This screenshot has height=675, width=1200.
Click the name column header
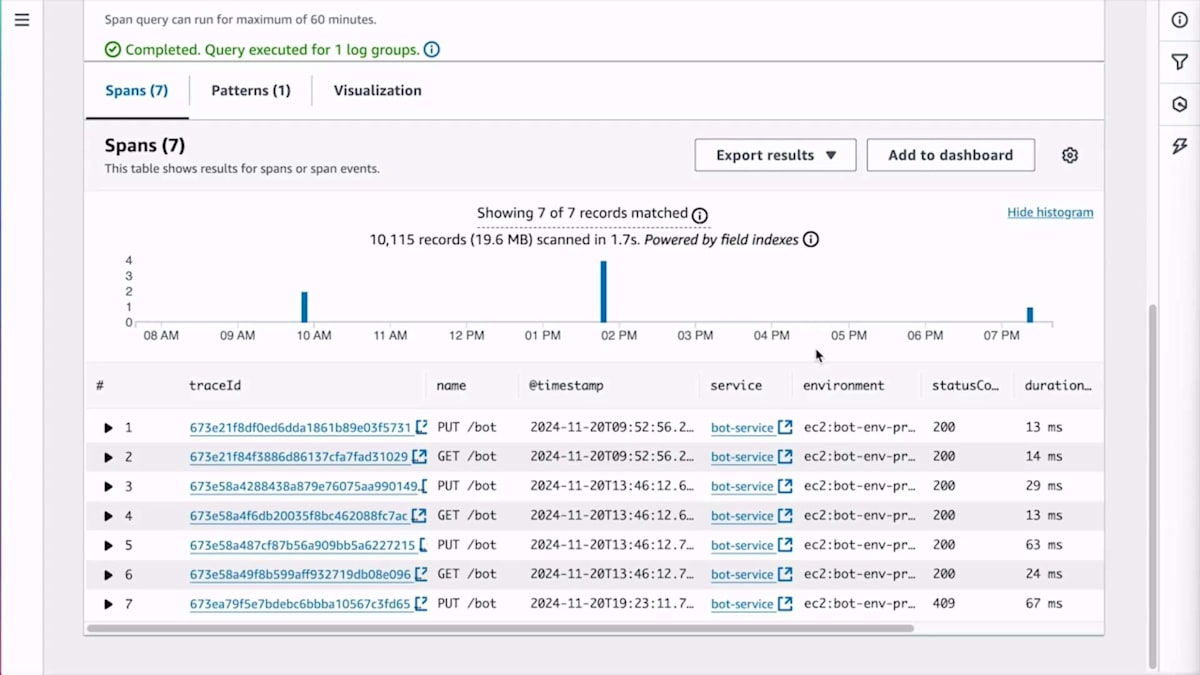[x=451, y=385]
